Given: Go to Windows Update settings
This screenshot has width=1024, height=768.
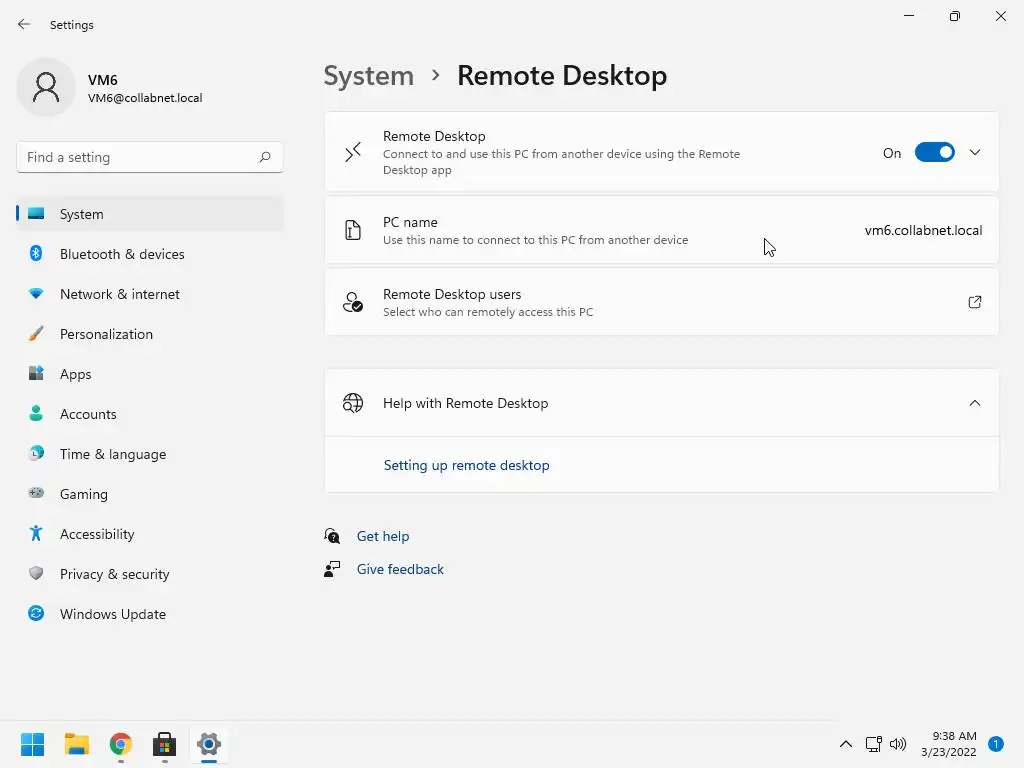Looking at the screenshot, I should coord(113,614).
